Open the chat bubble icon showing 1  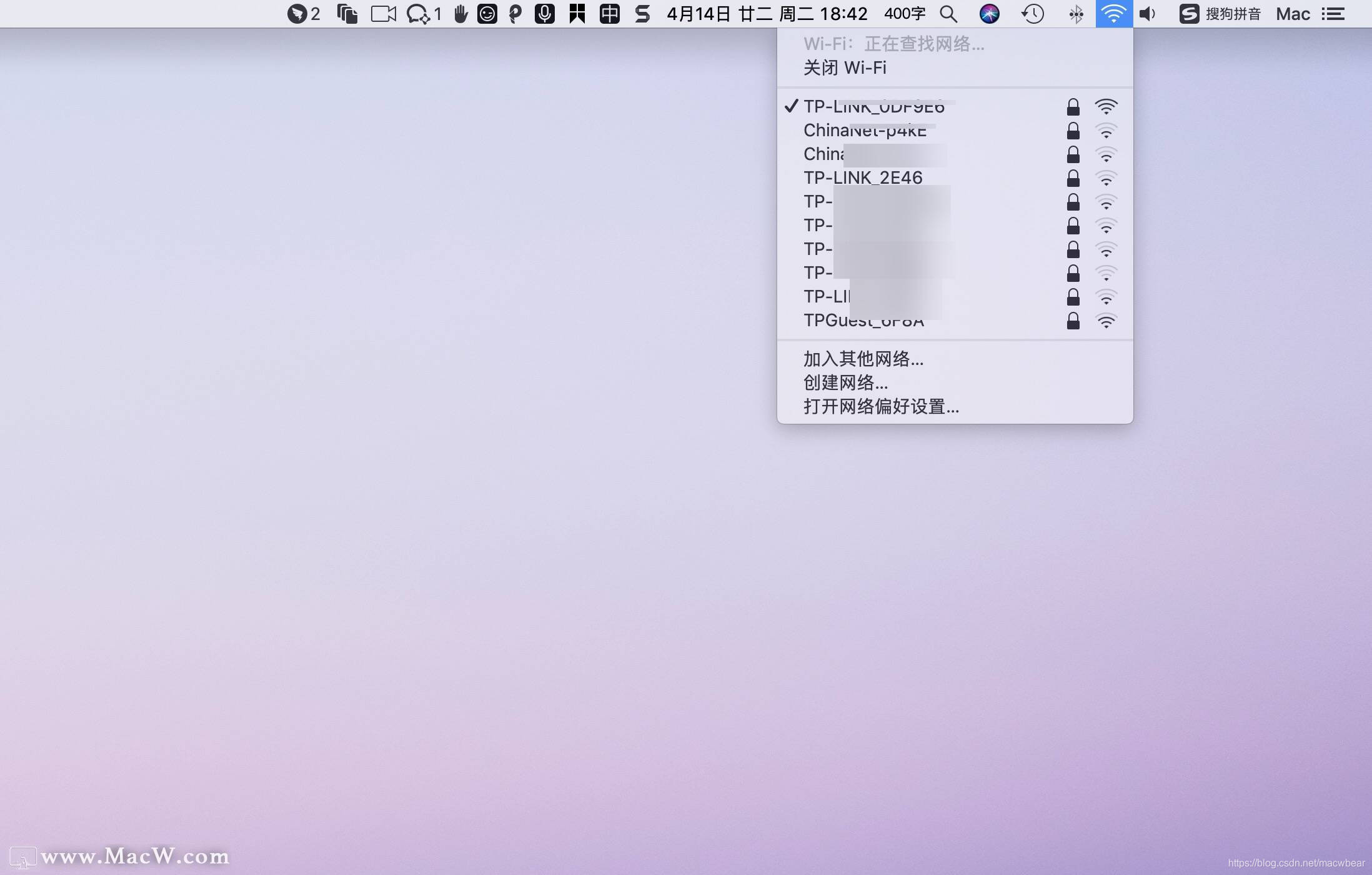click(424, 14)
